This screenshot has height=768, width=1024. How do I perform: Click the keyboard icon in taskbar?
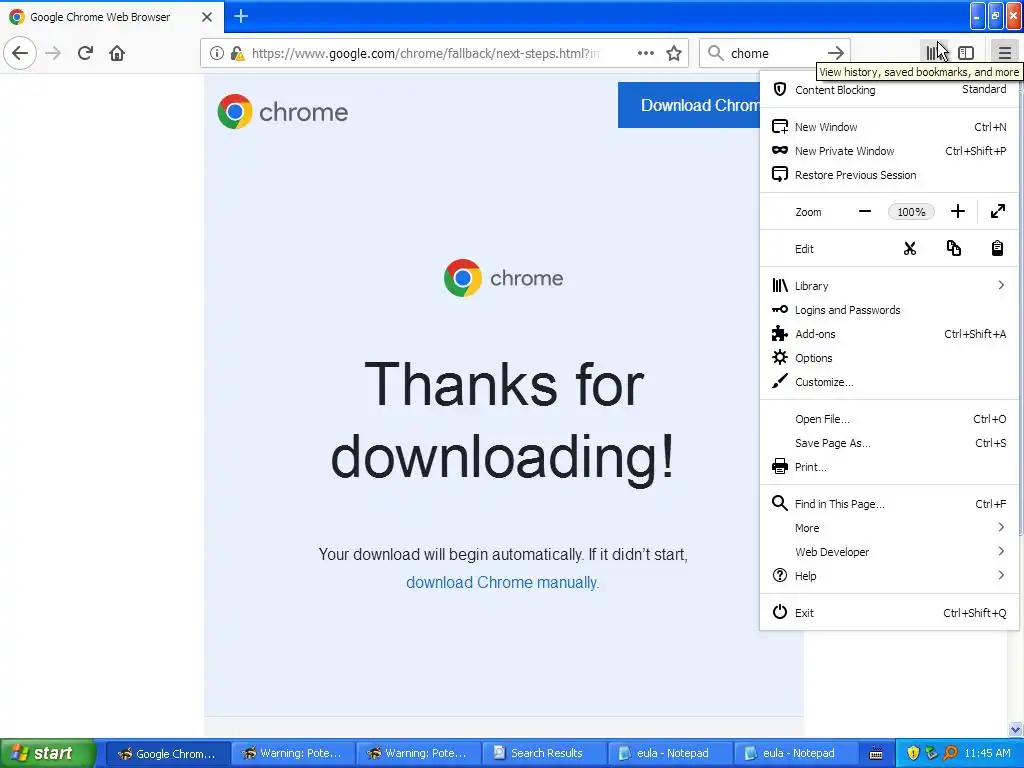tap(876, 754)
